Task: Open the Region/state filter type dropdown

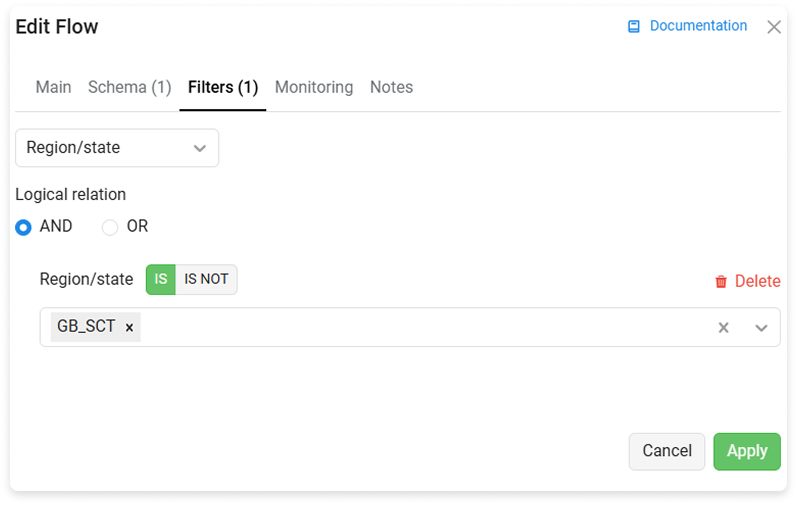Action: tap(117, 148)
